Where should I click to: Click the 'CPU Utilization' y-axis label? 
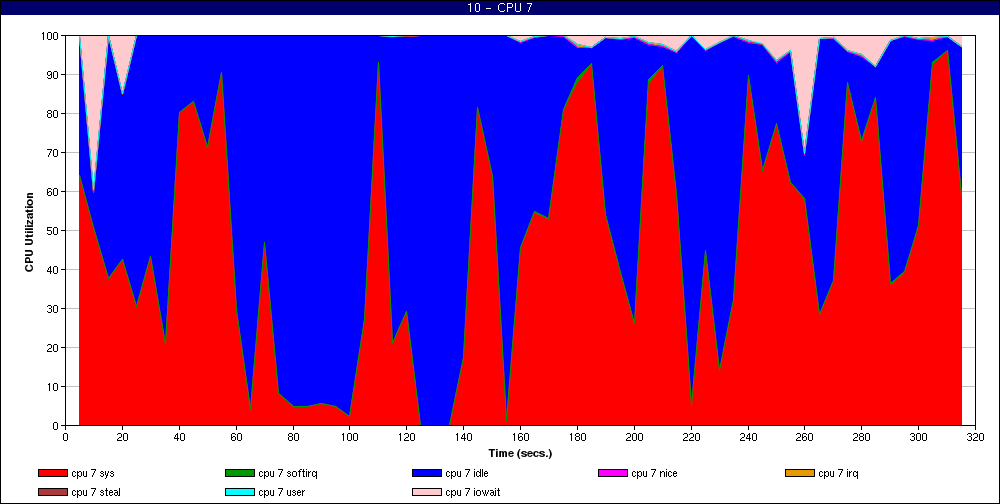[29, 232]
